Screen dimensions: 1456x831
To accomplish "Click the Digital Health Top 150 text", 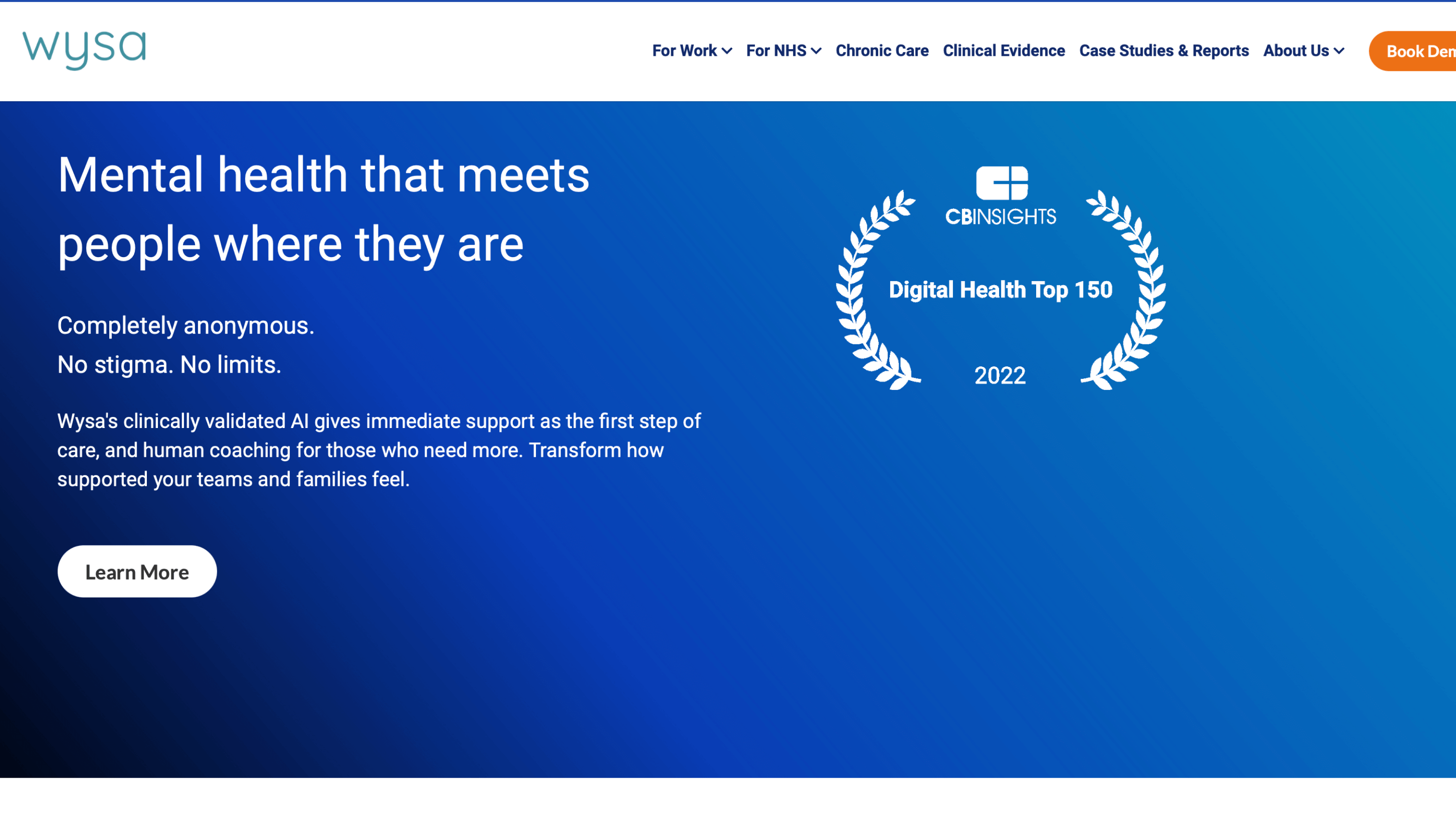I will pyautogui.click(x=1001, y=290).
